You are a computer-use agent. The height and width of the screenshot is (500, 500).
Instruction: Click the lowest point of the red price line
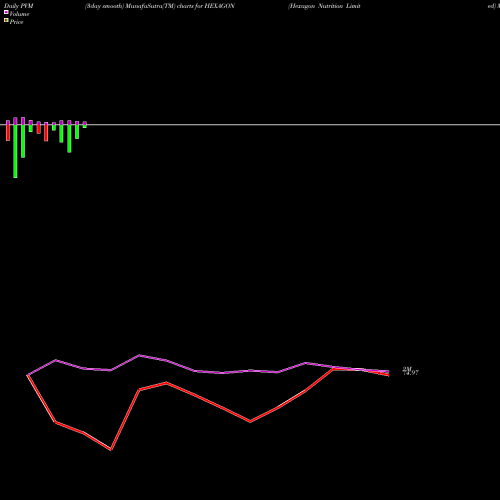click(111, 450)
